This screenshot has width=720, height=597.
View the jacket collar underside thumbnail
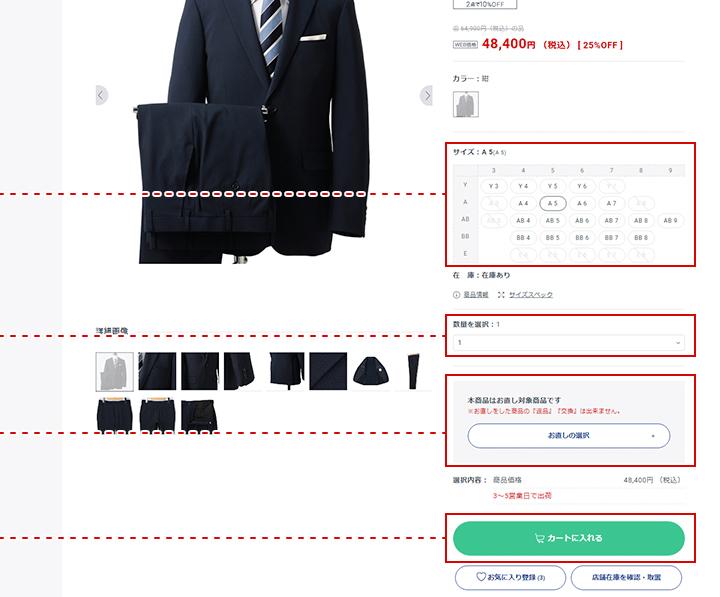[371, 372]
